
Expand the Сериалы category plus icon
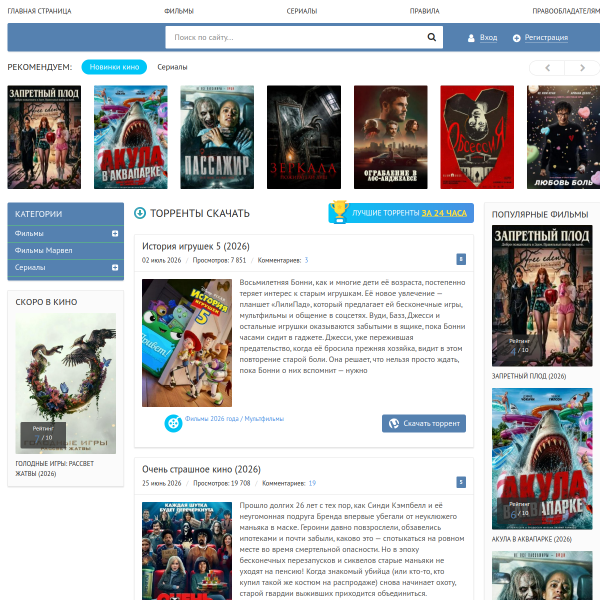(x=115, y=267)
